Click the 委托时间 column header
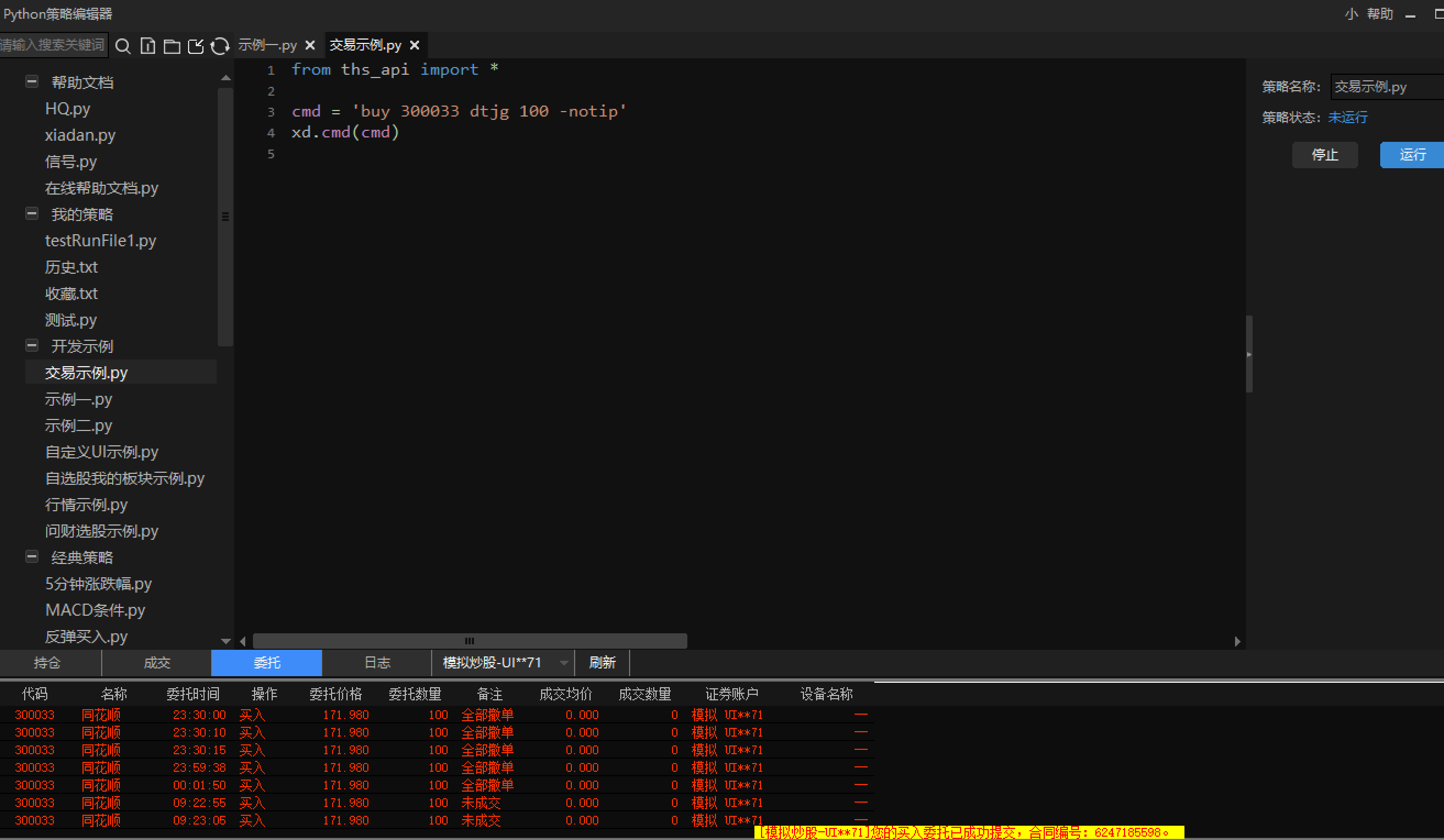 point(192,694)
